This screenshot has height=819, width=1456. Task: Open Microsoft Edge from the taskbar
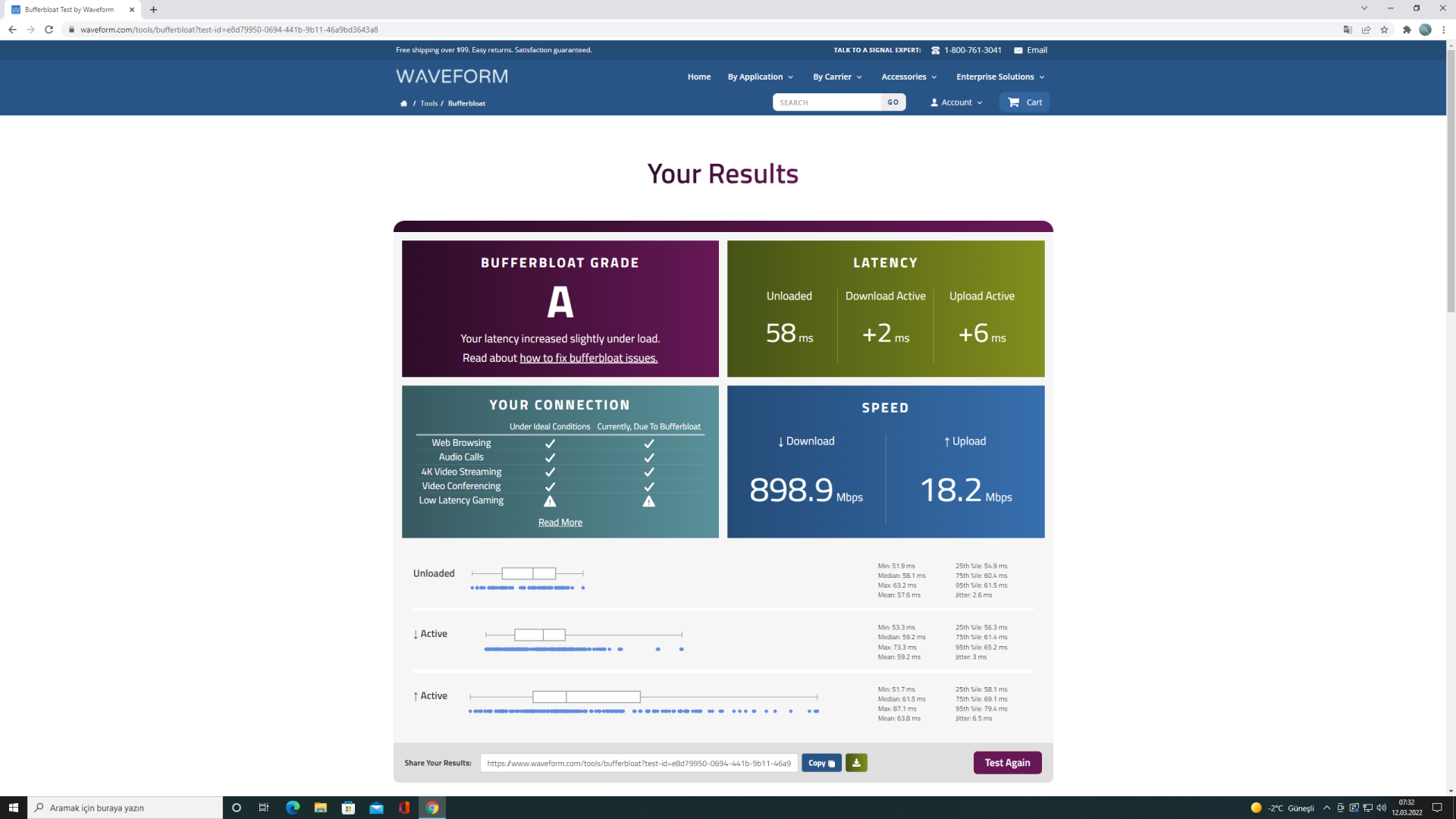coord(293,808)
